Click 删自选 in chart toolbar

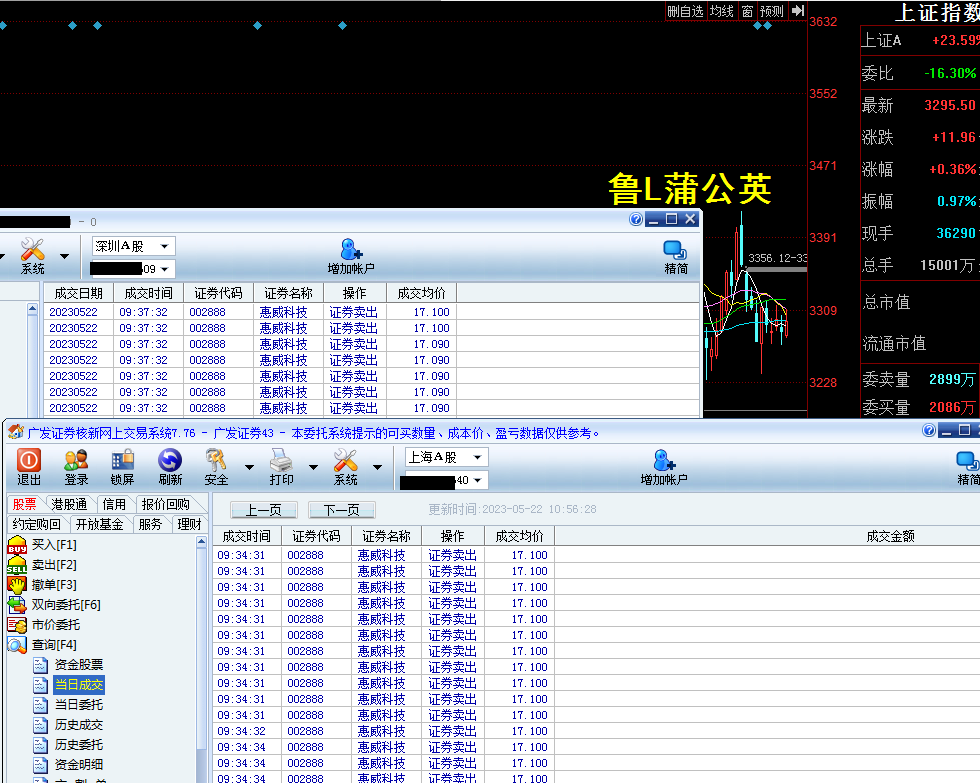tap(686, 11)
